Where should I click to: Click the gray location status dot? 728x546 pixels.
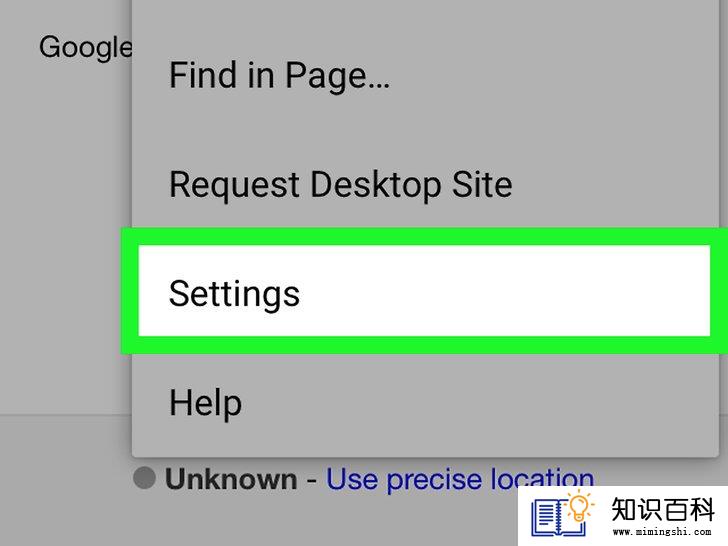(x=144, y=478)
